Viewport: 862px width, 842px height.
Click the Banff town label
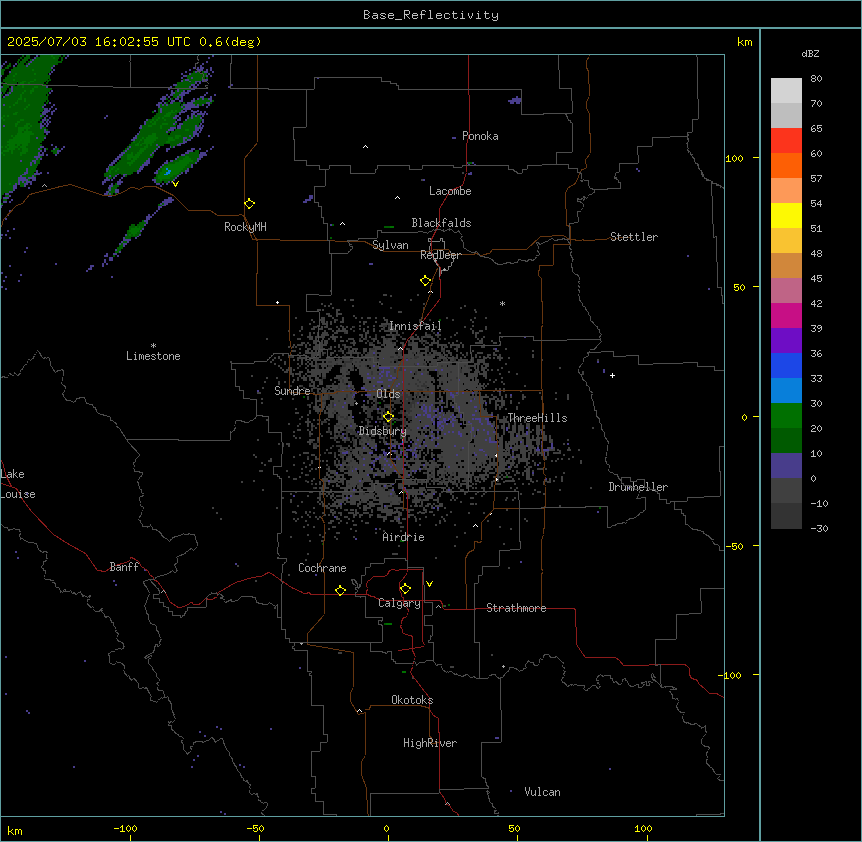click(124, 567)
